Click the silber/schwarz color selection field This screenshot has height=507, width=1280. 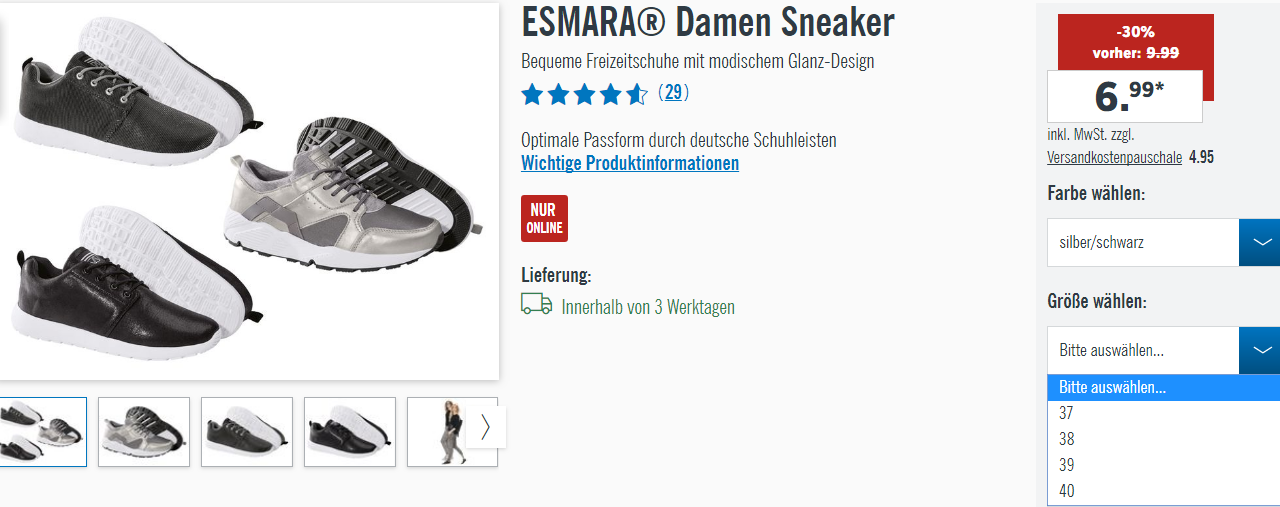pyautogui.click(x=1143, y=242)
